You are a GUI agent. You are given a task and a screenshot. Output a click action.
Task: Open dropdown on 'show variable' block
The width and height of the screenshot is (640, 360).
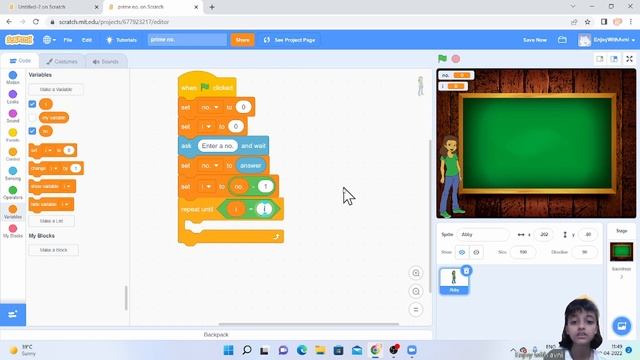click(67, 186)
